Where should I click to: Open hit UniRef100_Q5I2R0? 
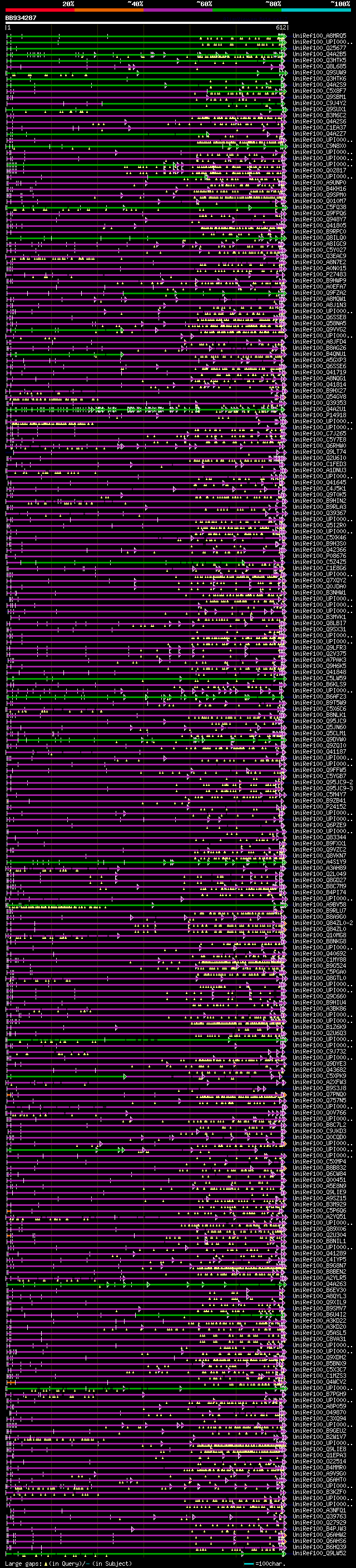[319, 525]
